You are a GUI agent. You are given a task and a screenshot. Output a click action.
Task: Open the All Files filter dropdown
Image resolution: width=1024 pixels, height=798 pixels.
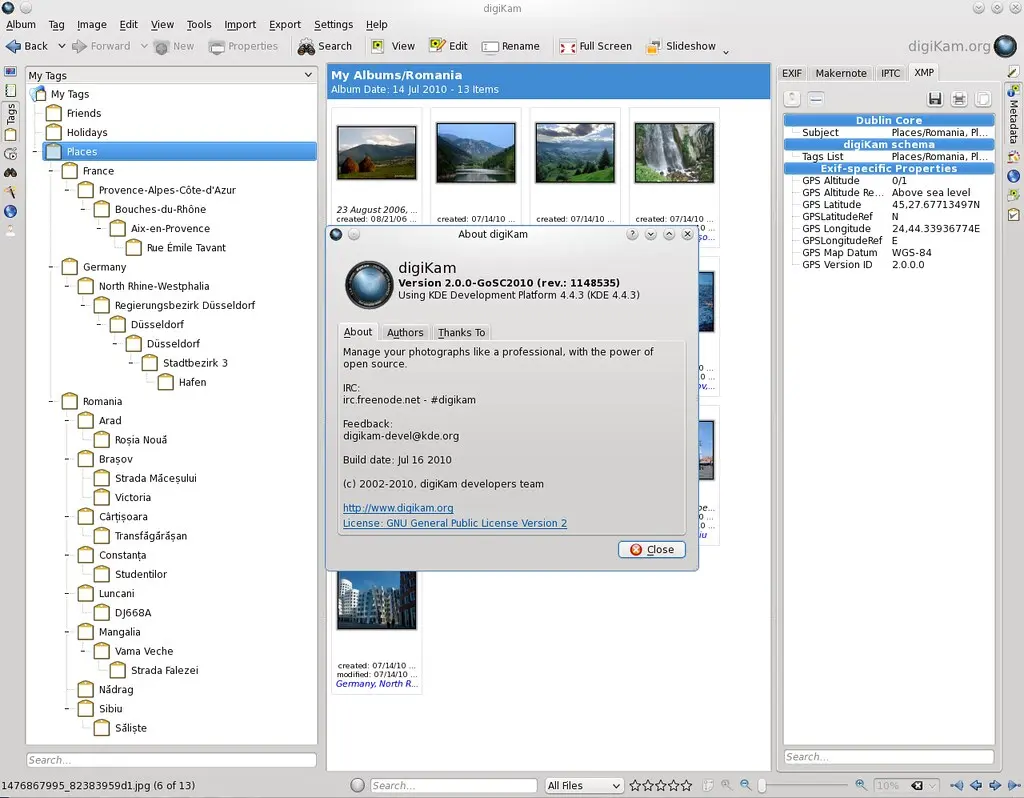(x=584, y=786)
